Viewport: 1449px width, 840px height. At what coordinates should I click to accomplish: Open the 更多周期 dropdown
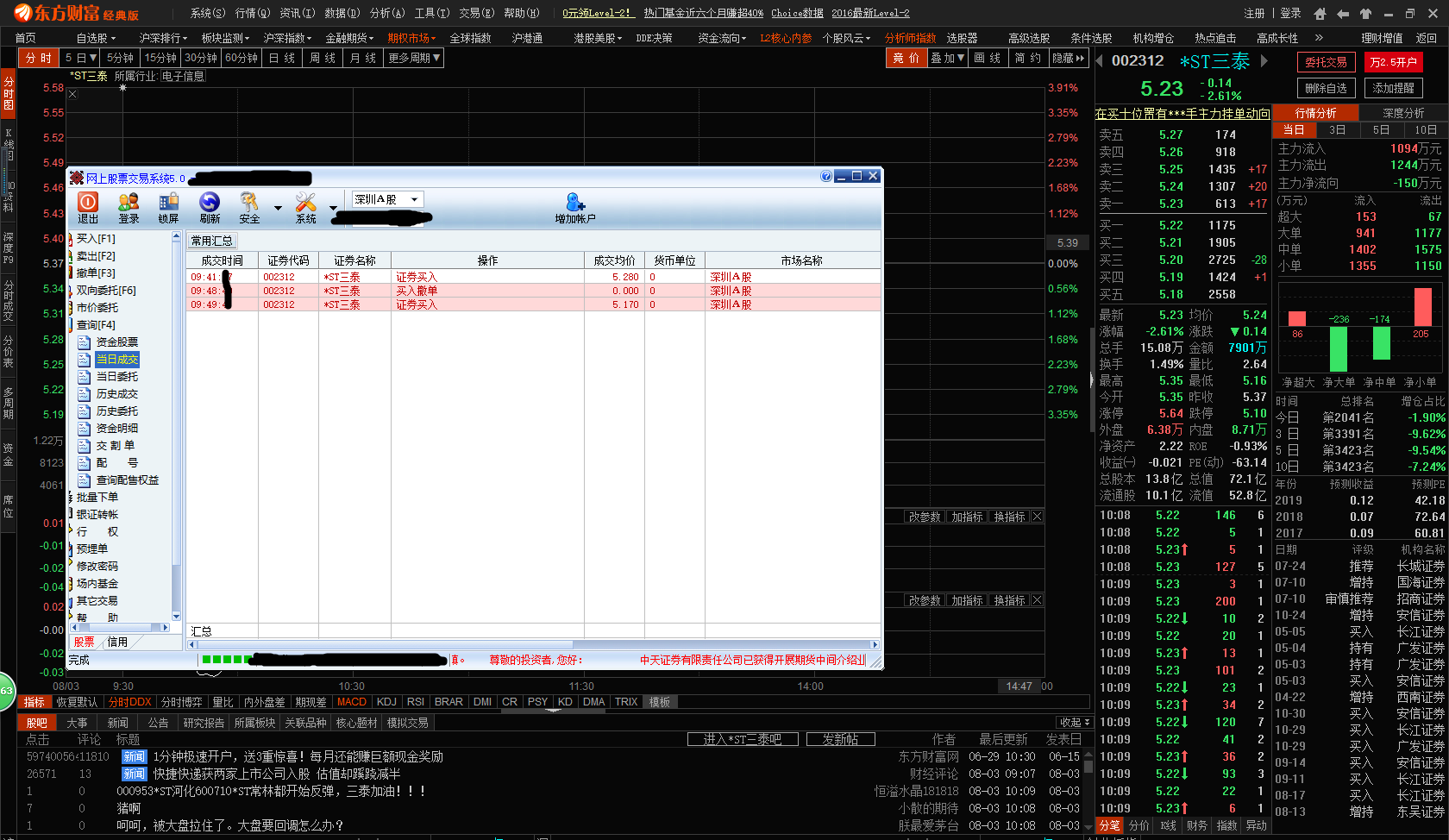point(414,58)
